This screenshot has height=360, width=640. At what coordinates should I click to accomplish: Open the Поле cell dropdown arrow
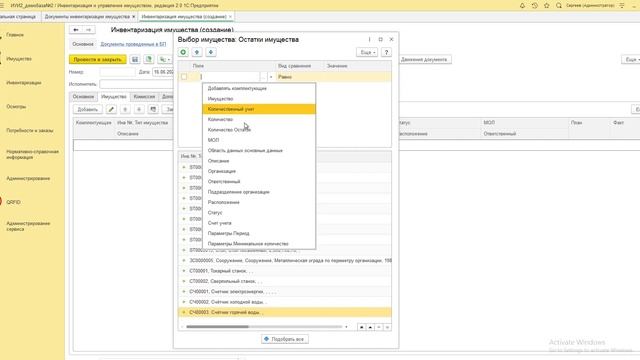click(271, 77)
